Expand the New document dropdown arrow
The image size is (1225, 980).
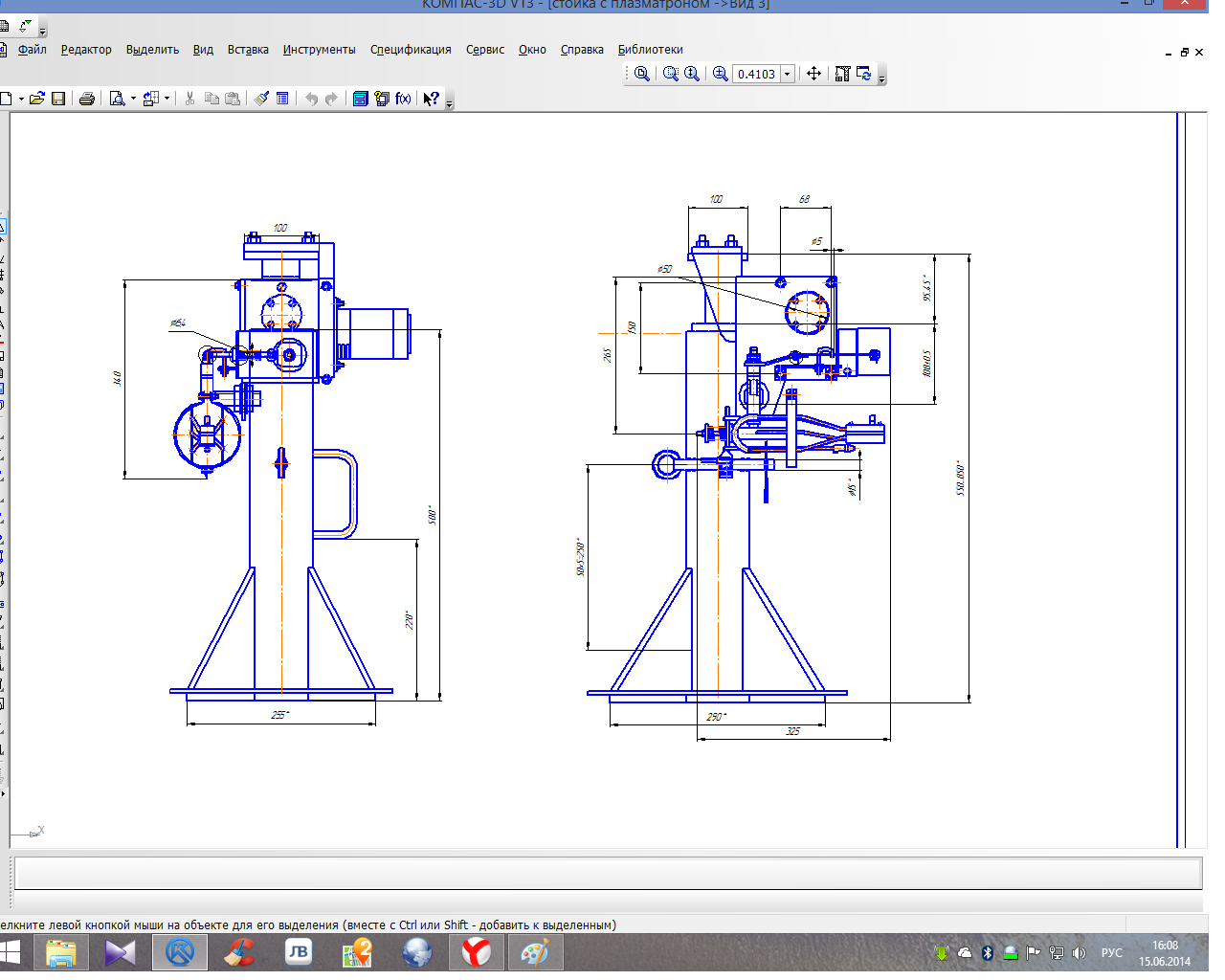point(21,99)
